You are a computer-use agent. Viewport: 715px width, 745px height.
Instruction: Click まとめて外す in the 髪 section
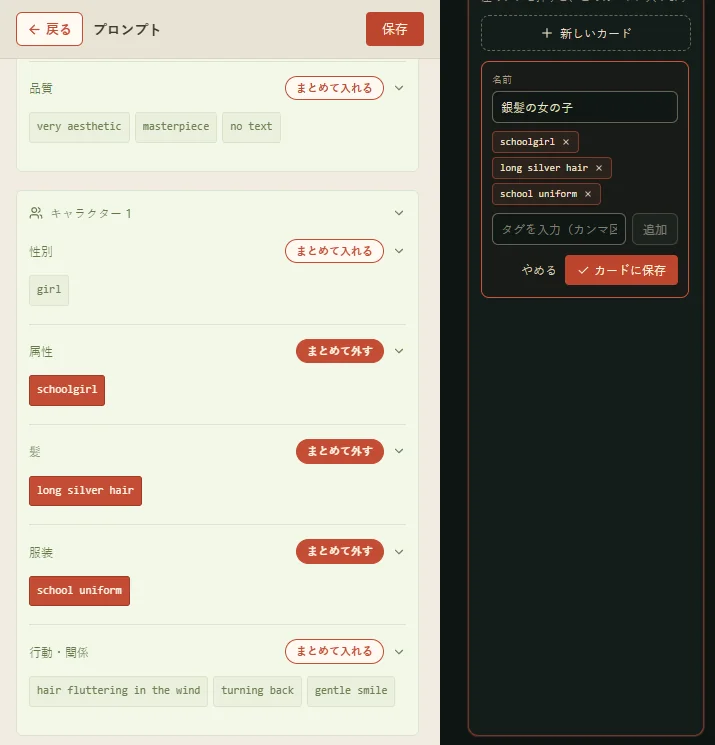340,451
